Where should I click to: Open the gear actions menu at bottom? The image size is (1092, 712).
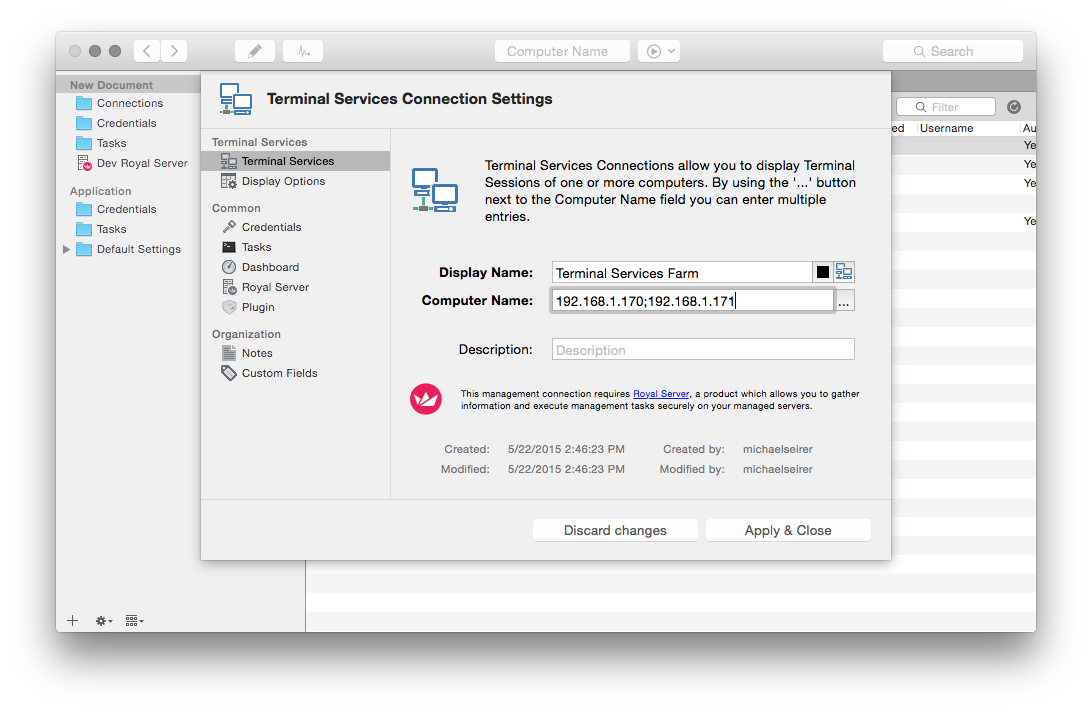coord(104,621)
